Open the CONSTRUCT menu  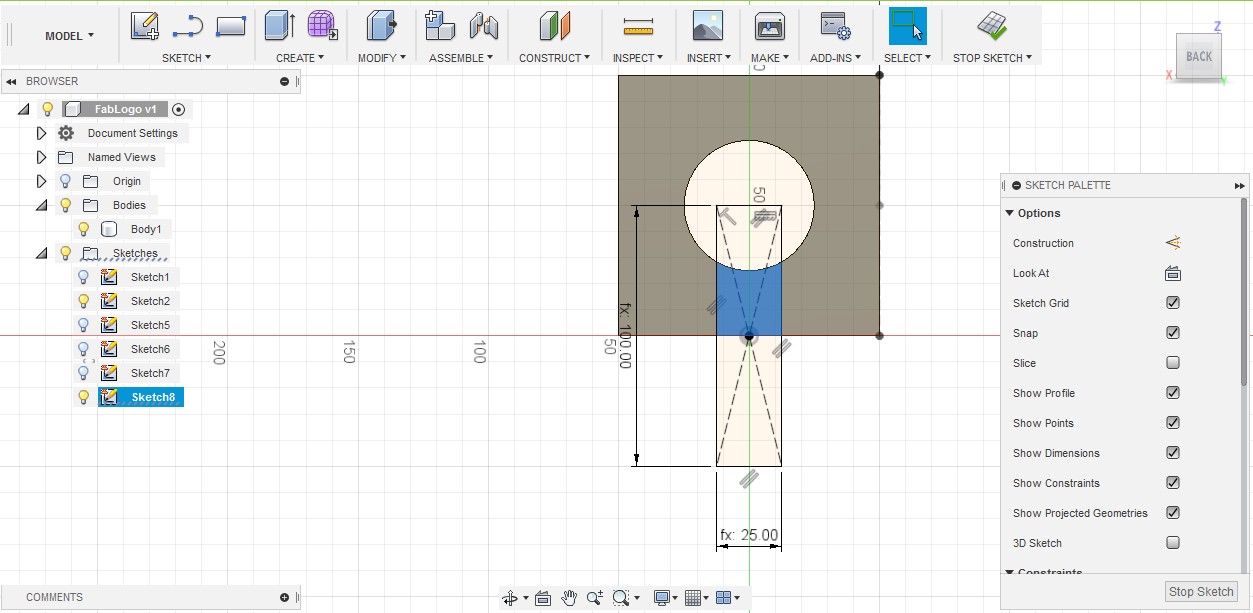[554, 58]
